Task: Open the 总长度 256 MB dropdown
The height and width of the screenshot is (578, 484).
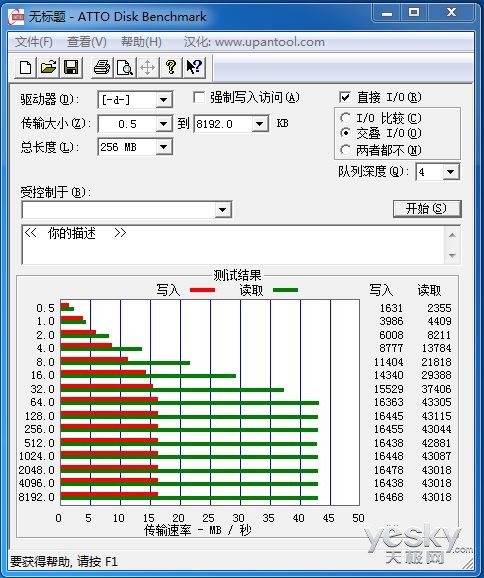Action: 163,147
